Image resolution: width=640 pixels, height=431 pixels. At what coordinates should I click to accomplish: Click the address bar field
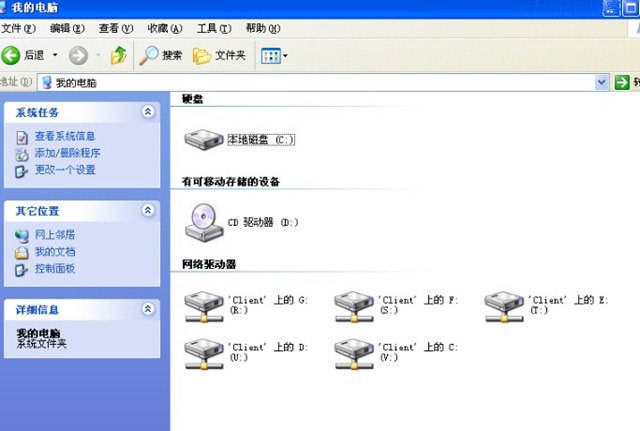[x=323, y=82]
